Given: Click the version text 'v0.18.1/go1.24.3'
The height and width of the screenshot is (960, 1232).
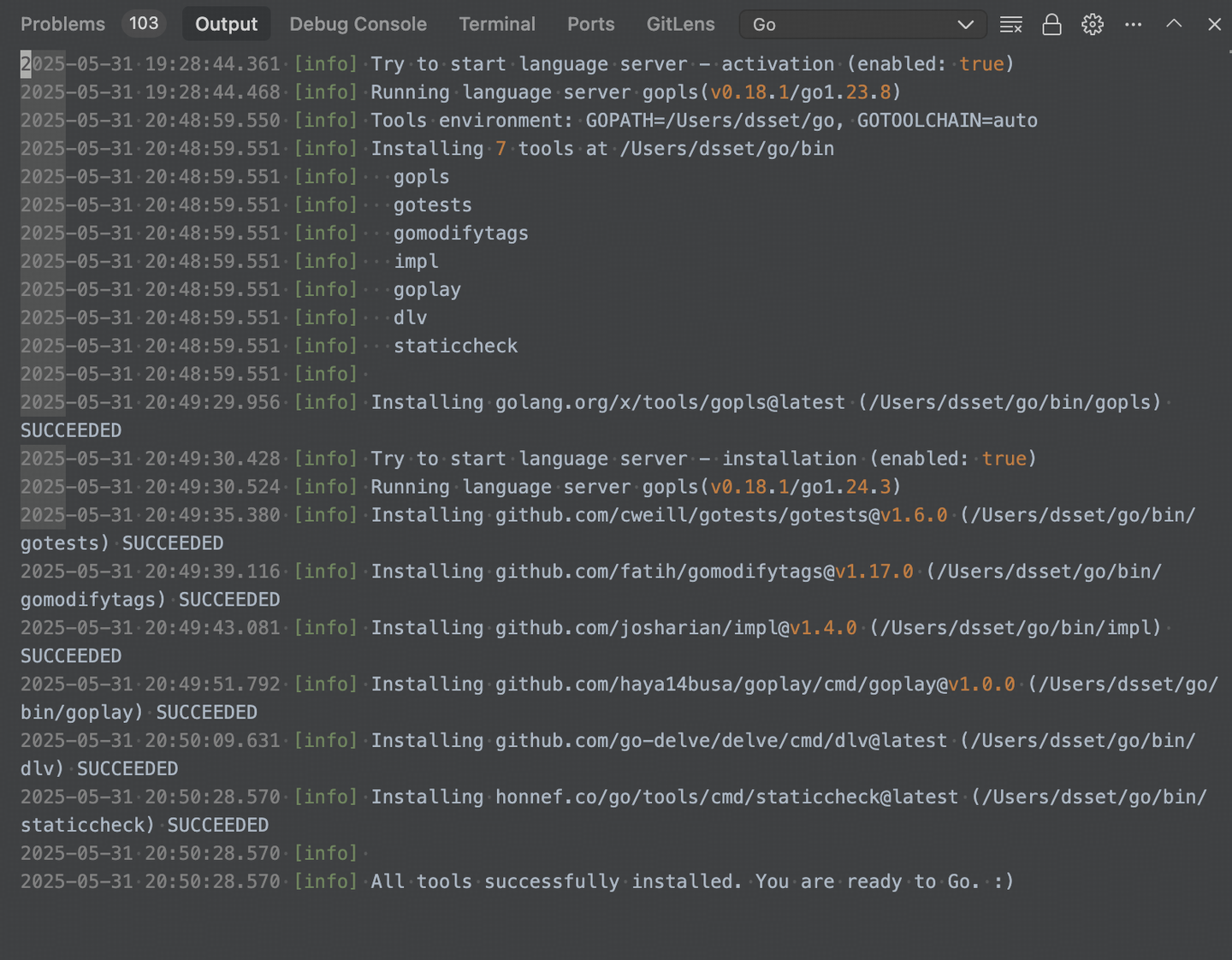Looking at the screenshot, I should 800,487.
